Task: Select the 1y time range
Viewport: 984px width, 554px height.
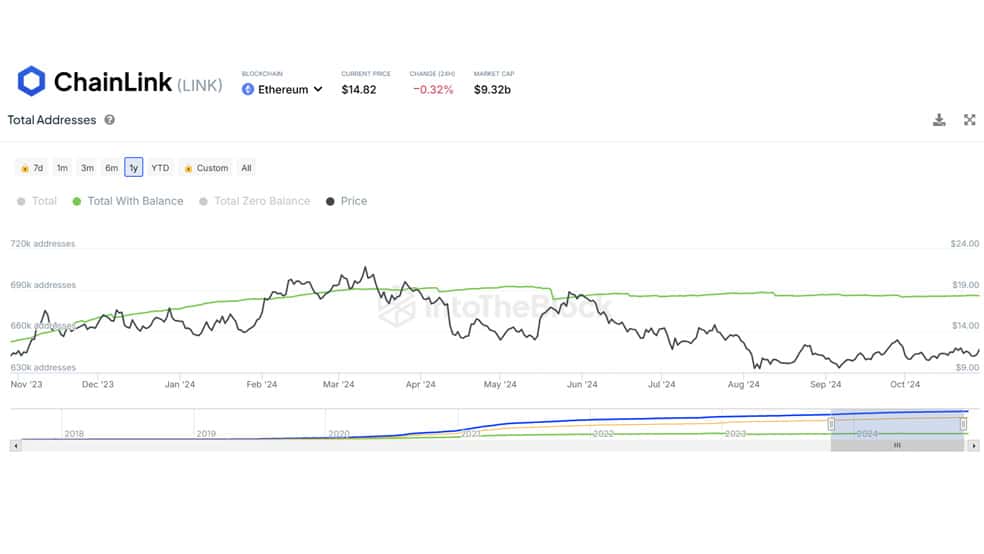Action: point(134,168)
